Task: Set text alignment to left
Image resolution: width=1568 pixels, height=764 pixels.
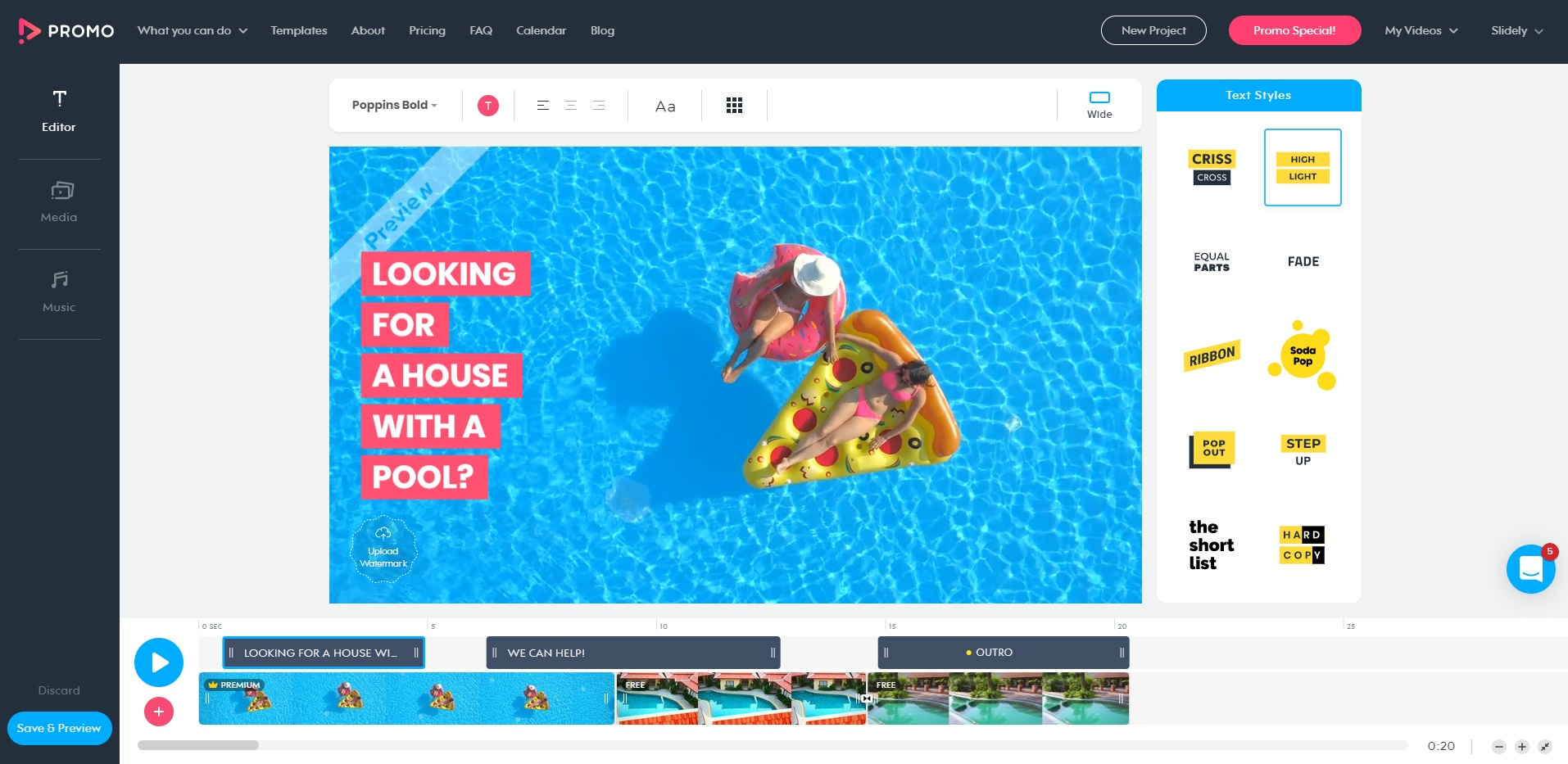Action: pyautogui.click(x=542, y=105)
